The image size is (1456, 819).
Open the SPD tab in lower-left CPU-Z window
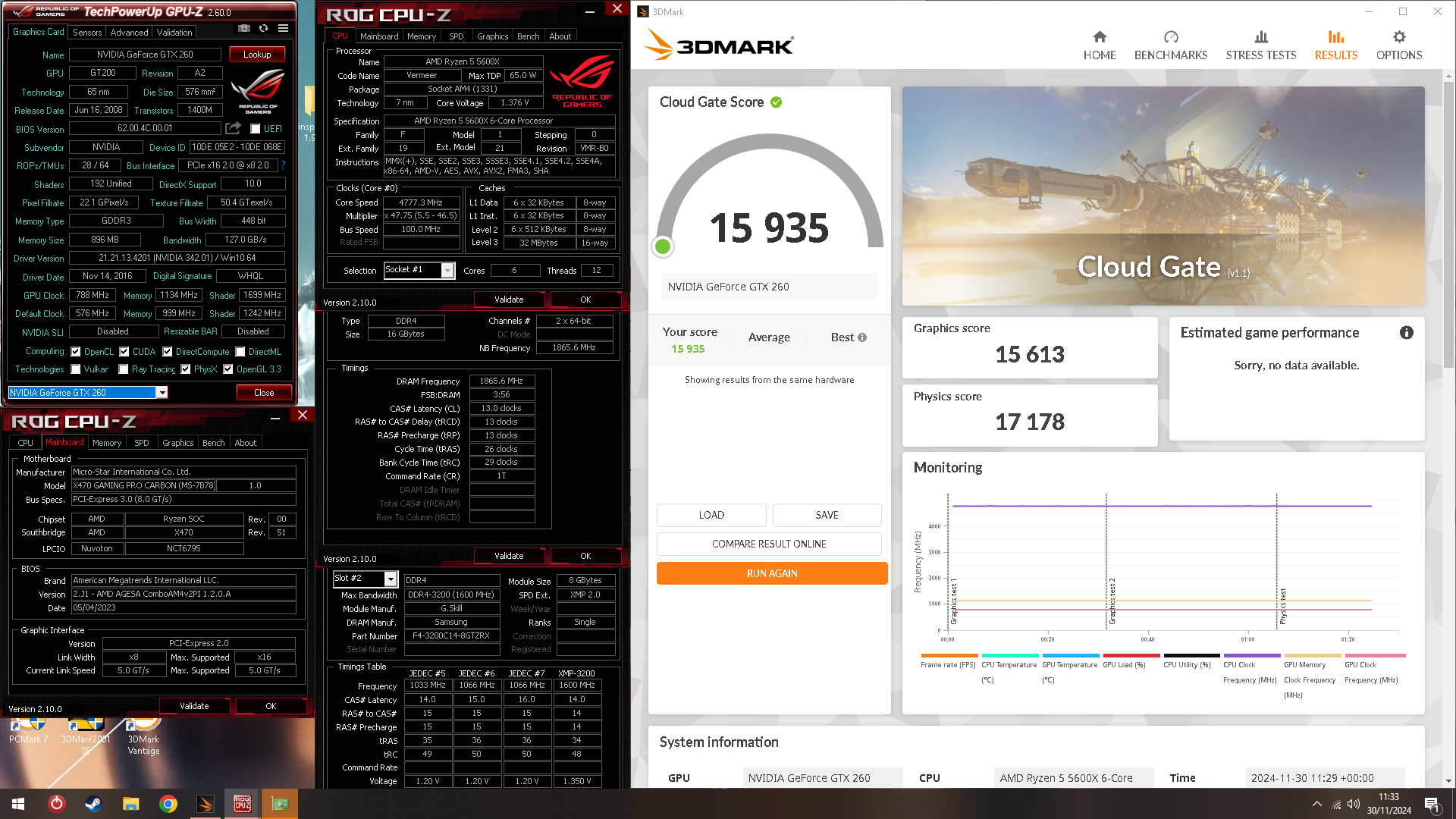(141, 443)
